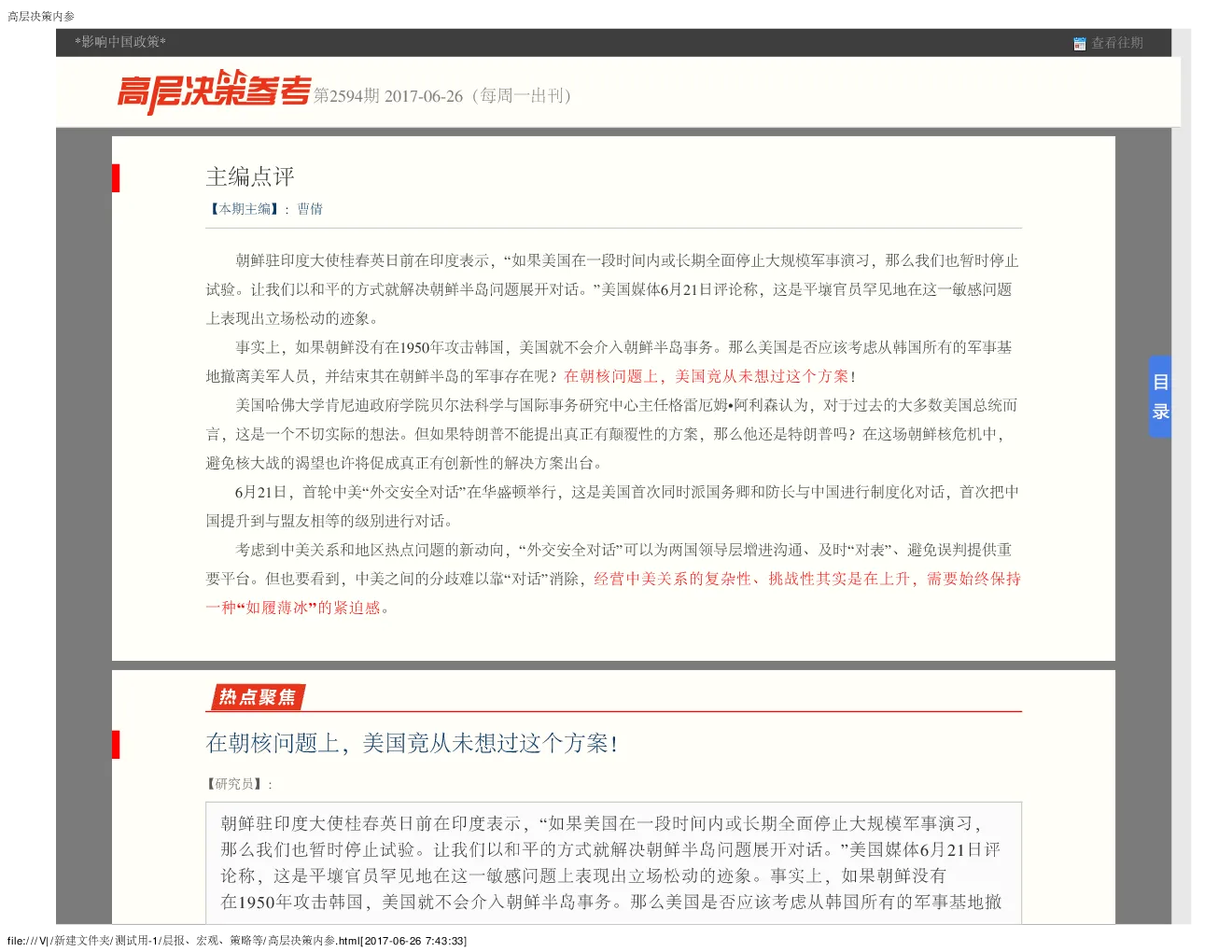
Task: Click the page title 高层决策内参 at top
Action: (x=41, y=17)
